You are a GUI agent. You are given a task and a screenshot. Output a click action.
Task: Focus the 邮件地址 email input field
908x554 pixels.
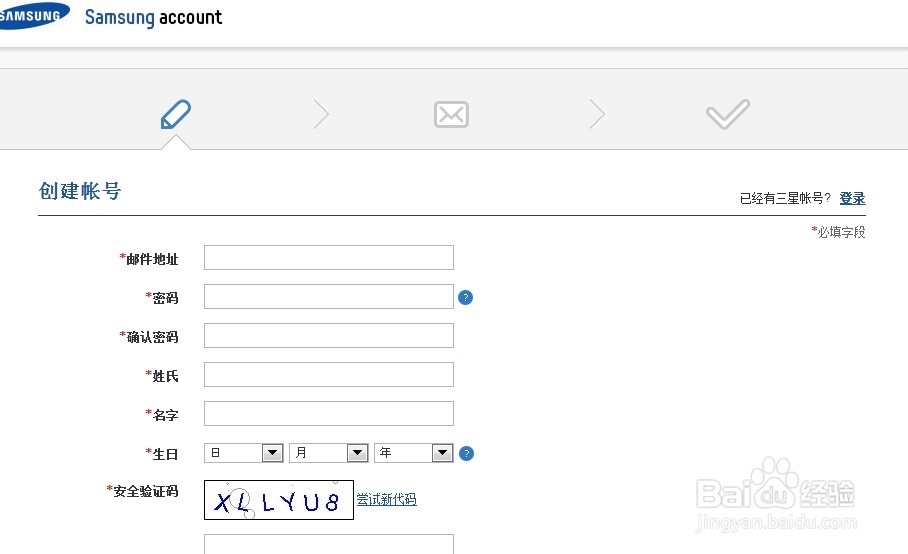coord(328,258)
